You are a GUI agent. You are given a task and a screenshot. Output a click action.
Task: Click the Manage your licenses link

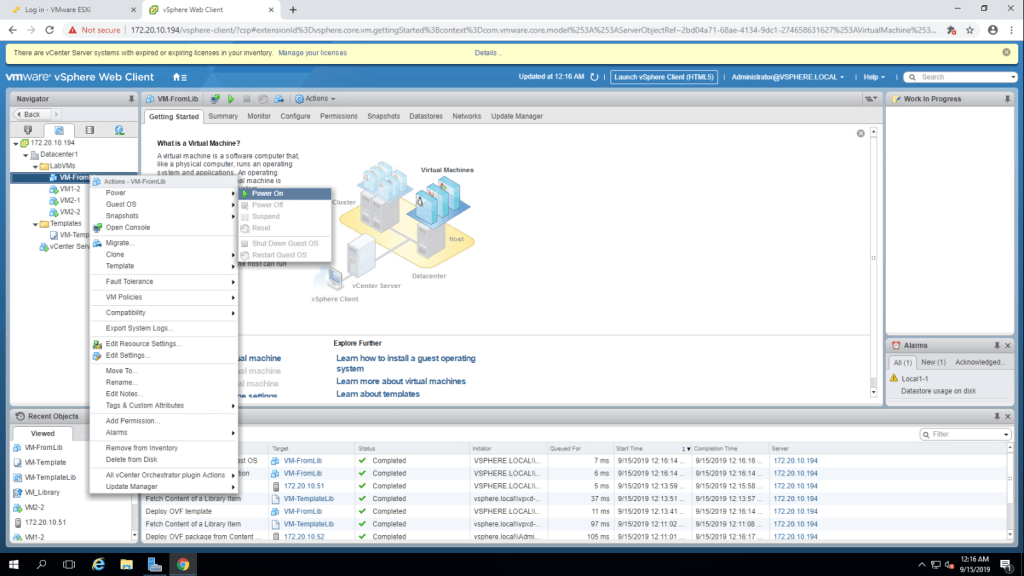[312, 52]
